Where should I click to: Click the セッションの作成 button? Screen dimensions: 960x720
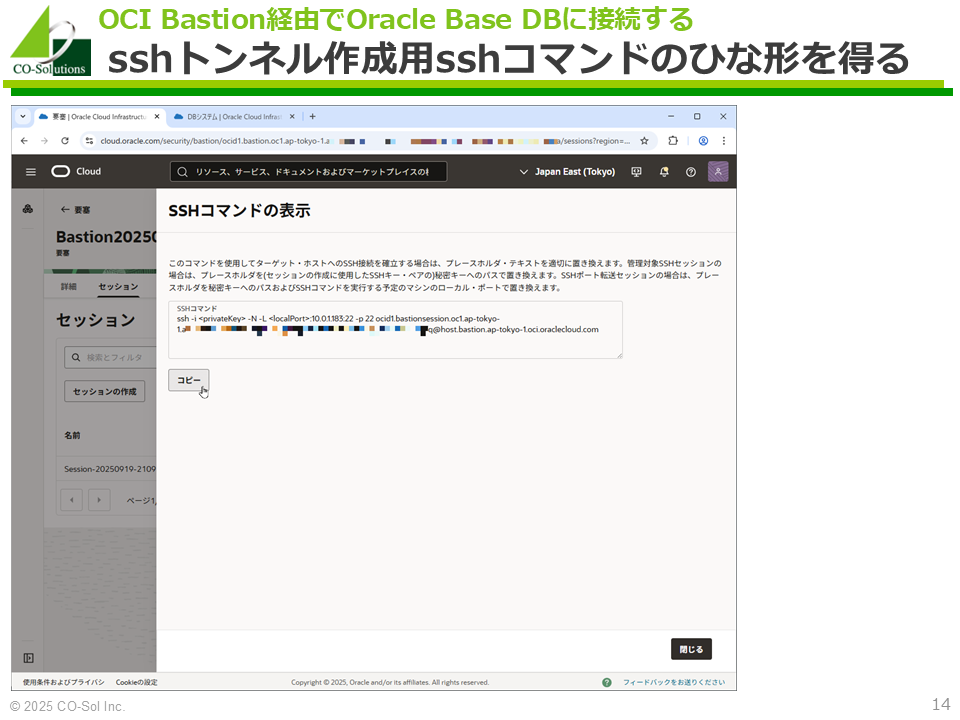coord(105,391)
